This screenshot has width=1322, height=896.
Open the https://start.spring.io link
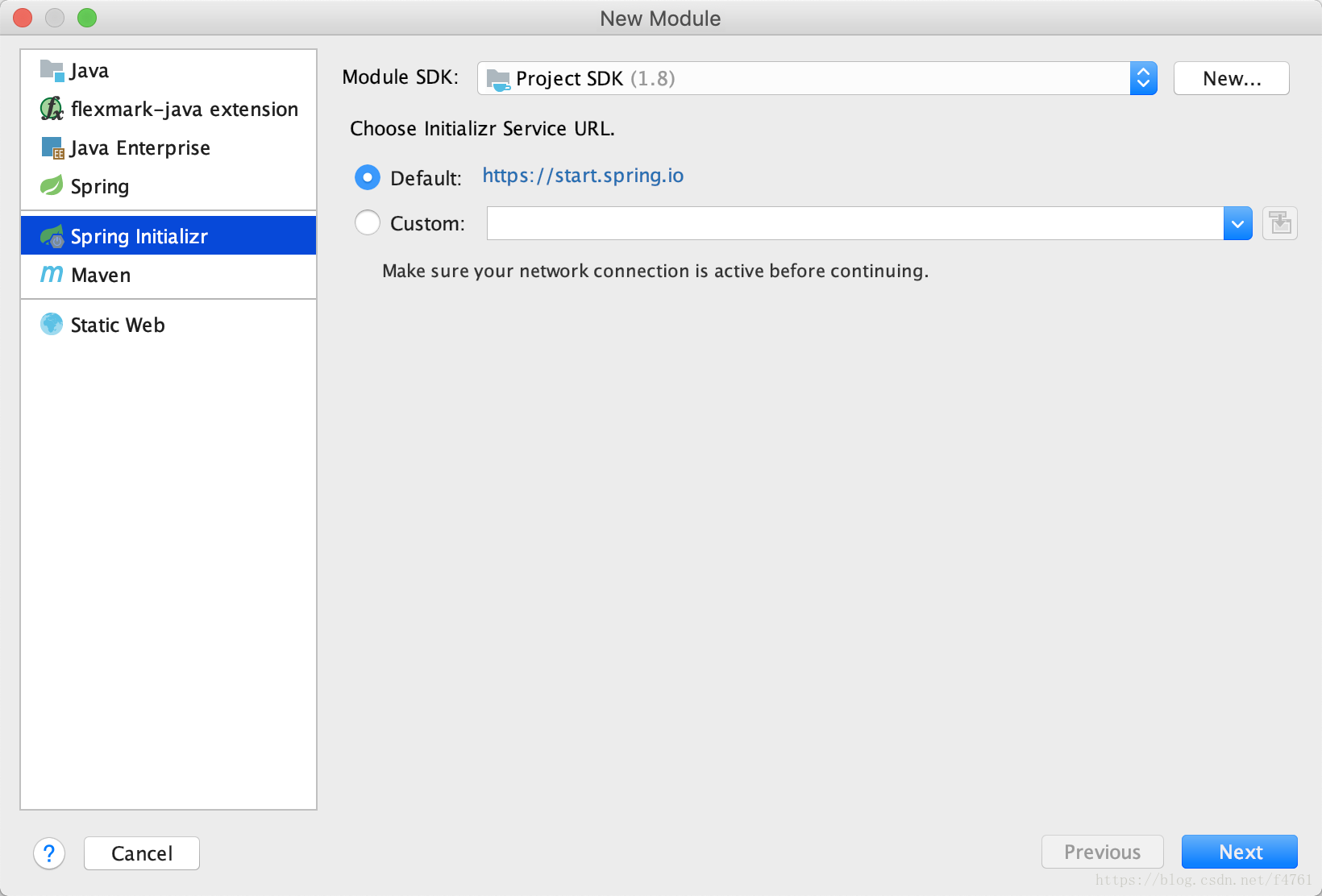coord(583,176)
